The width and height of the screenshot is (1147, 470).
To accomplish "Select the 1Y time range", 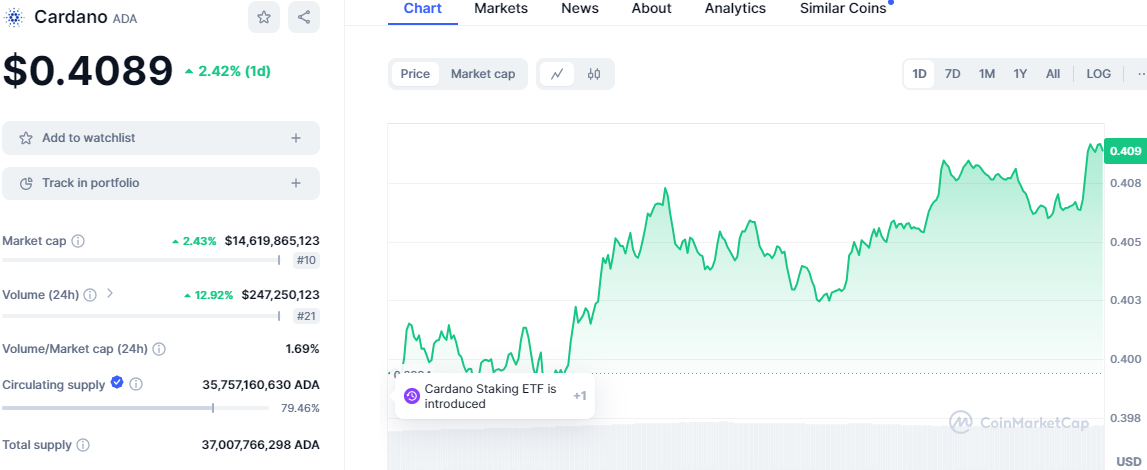I will [x=1020, y=74].
